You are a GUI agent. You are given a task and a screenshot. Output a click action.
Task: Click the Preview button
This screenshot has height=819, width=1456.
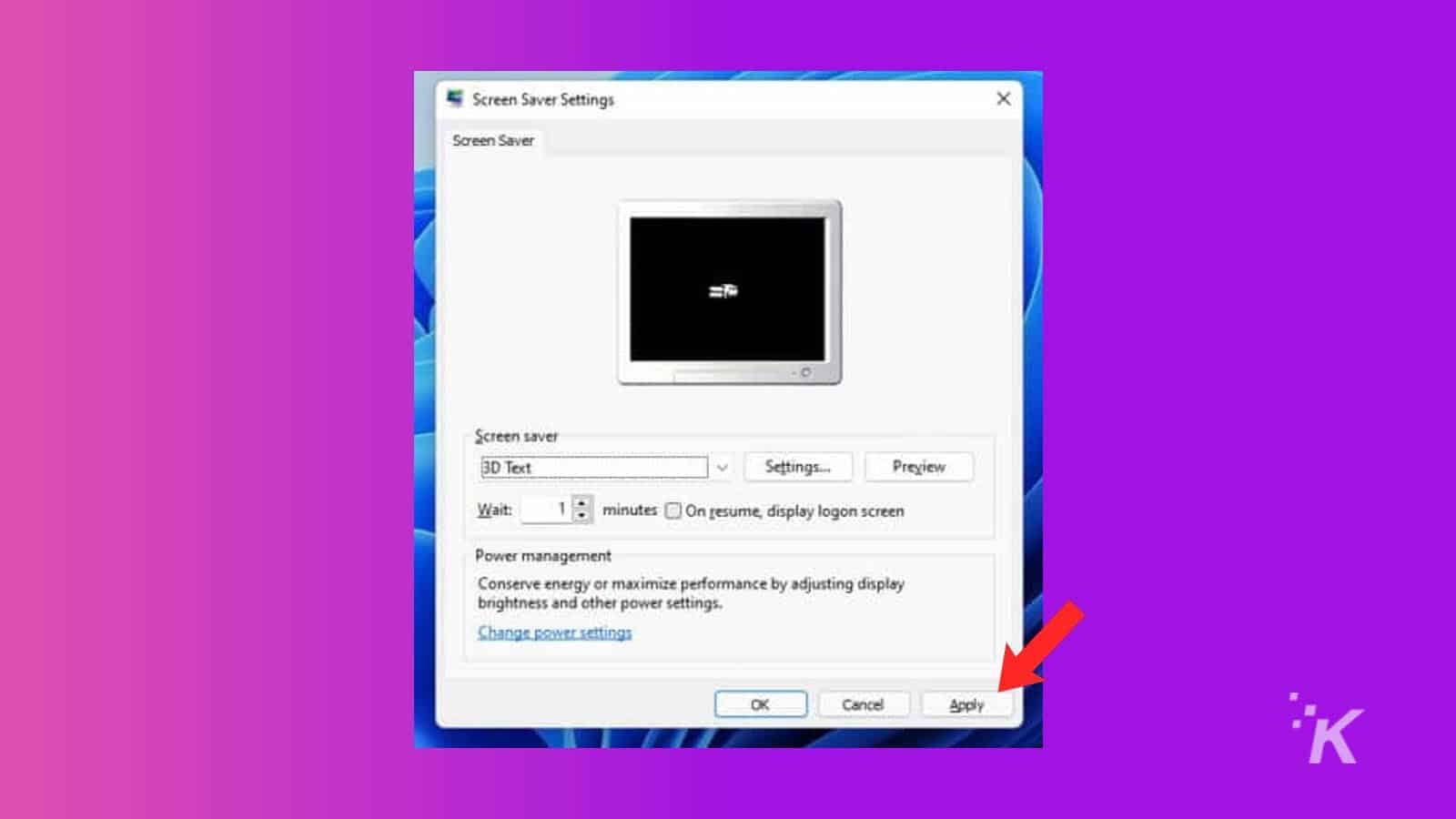point(918,467)
